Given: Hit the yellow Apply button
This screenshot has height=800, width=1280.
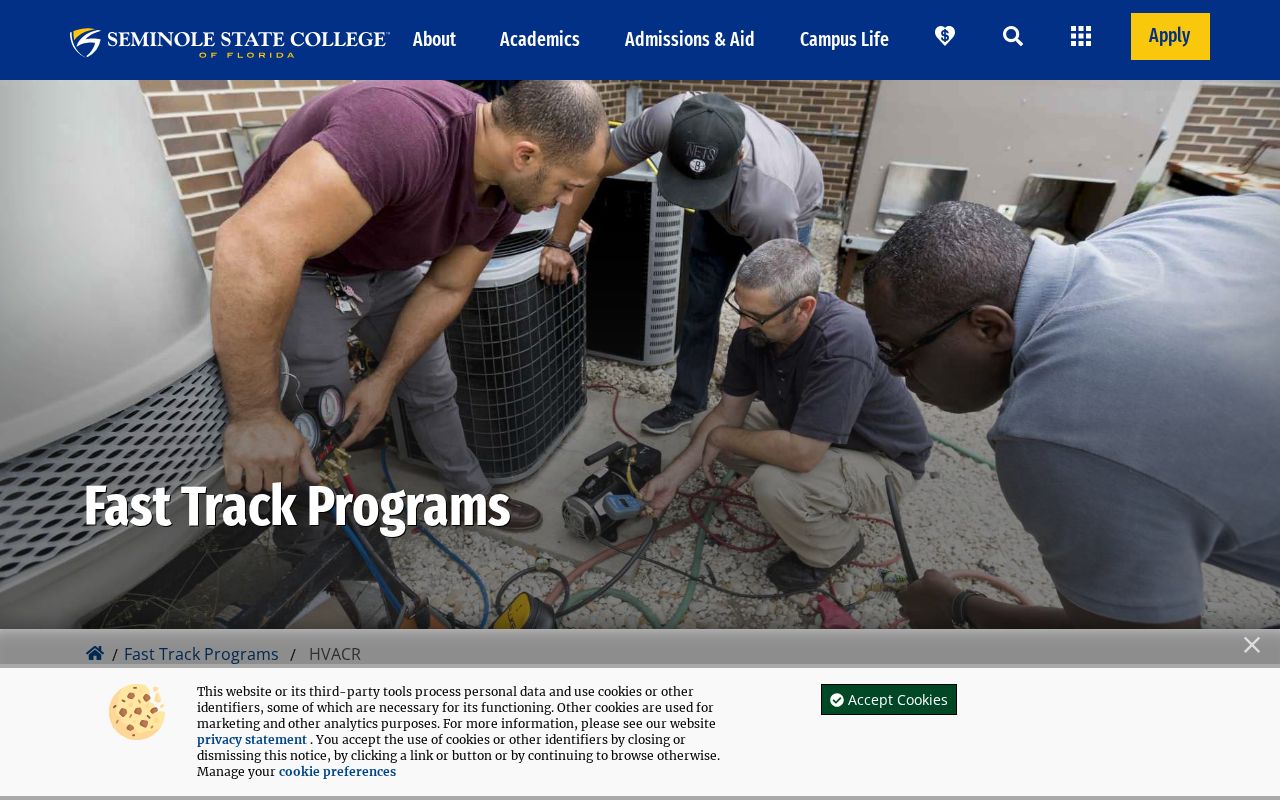Looking at the screenshot, I should point(1170,36).
